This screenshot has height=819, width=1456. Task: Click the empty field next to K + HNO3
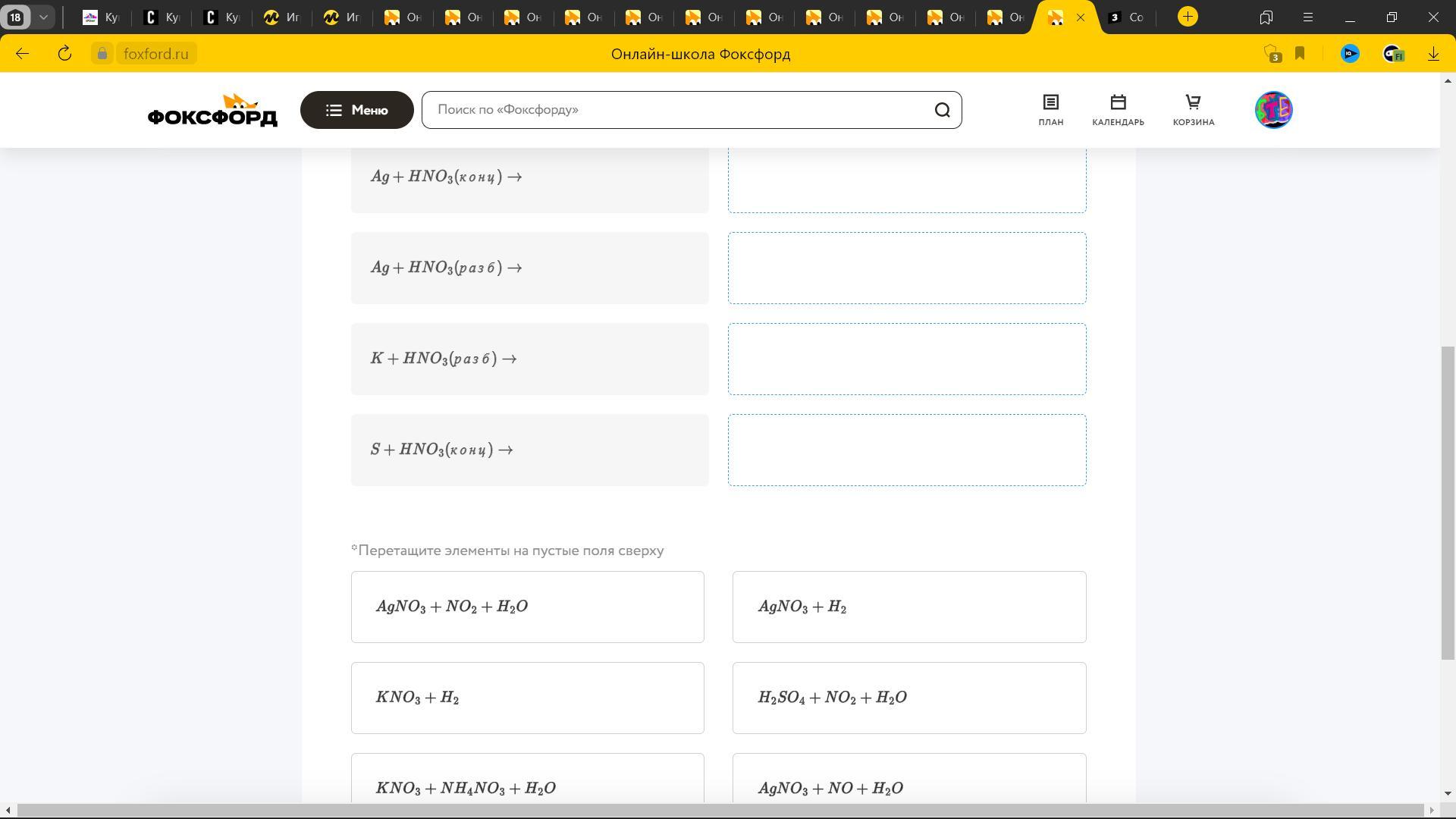tap(907, 359)
